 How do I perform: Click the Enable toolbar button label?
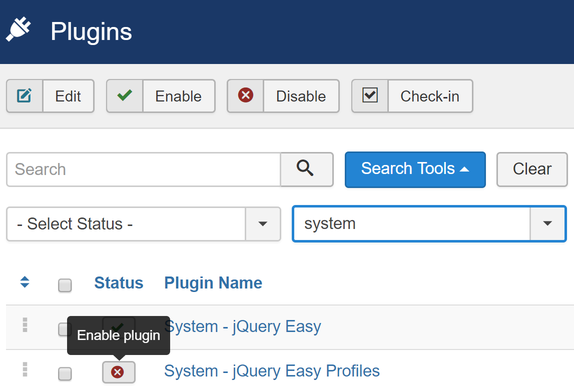(178, 96)
